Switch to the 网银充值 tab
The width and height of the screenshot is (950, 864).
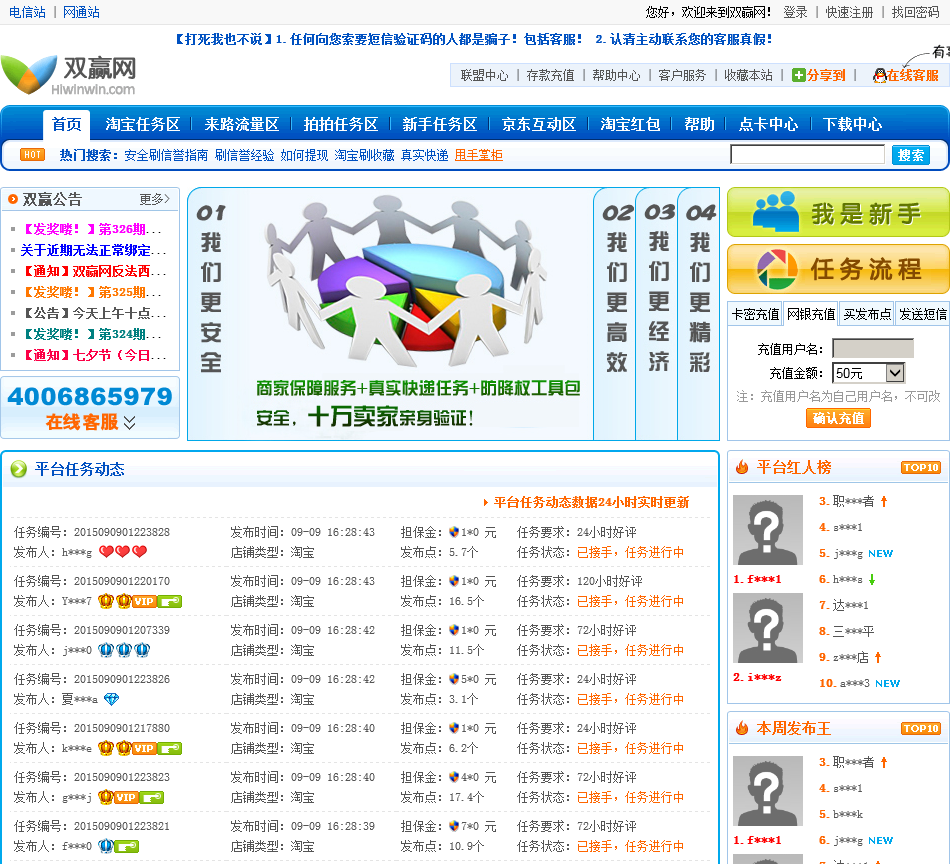pos(811,314)
